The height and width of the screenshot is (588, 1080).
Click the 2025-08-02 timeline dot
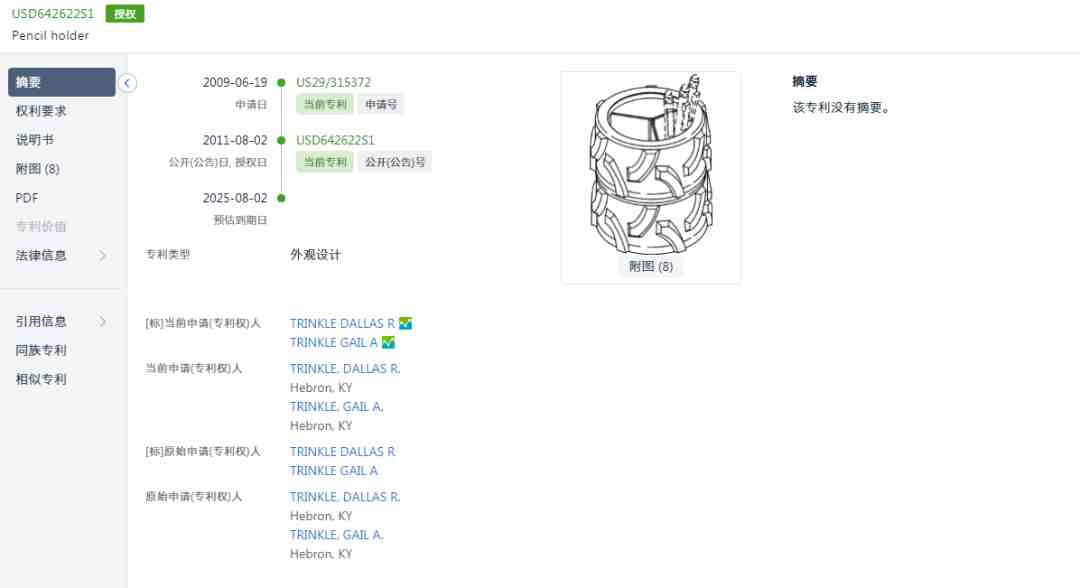(281, 198)
